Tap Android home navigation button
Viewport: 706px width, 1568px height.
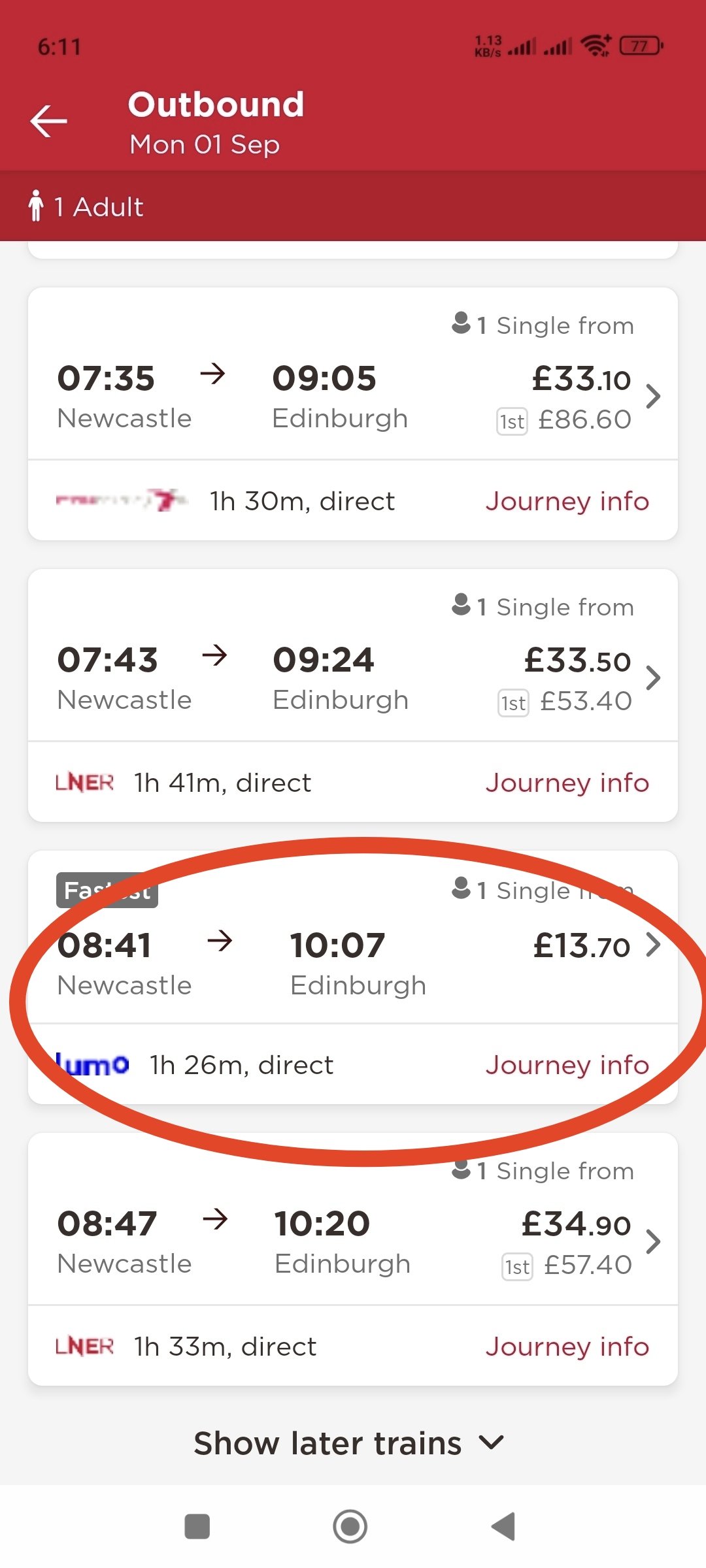coord(350,1527)
